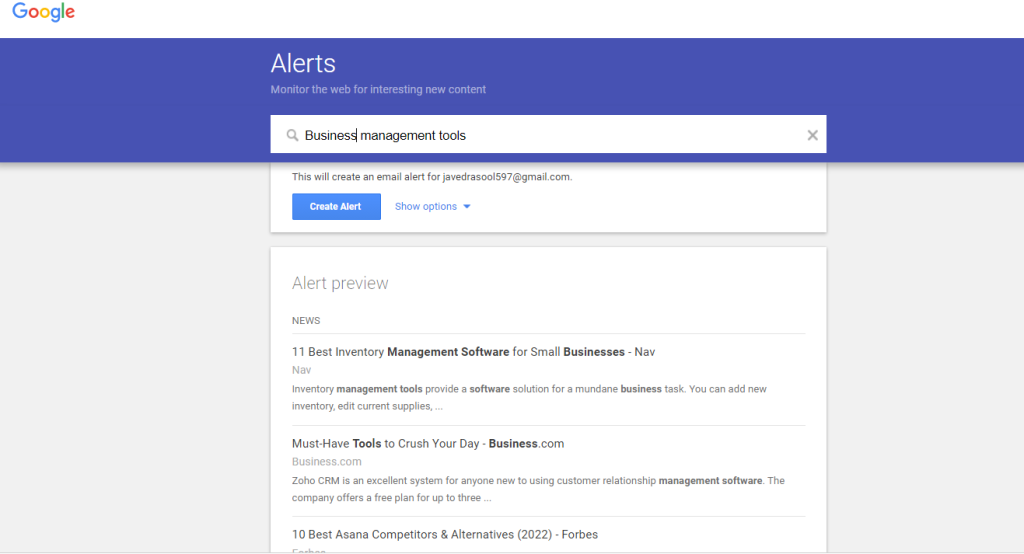The width and height of the screenshot is (1024, 554).
Task: Open 10 Best Asana Competitors & Alternatives article
Action: click(x=445, y=534)
